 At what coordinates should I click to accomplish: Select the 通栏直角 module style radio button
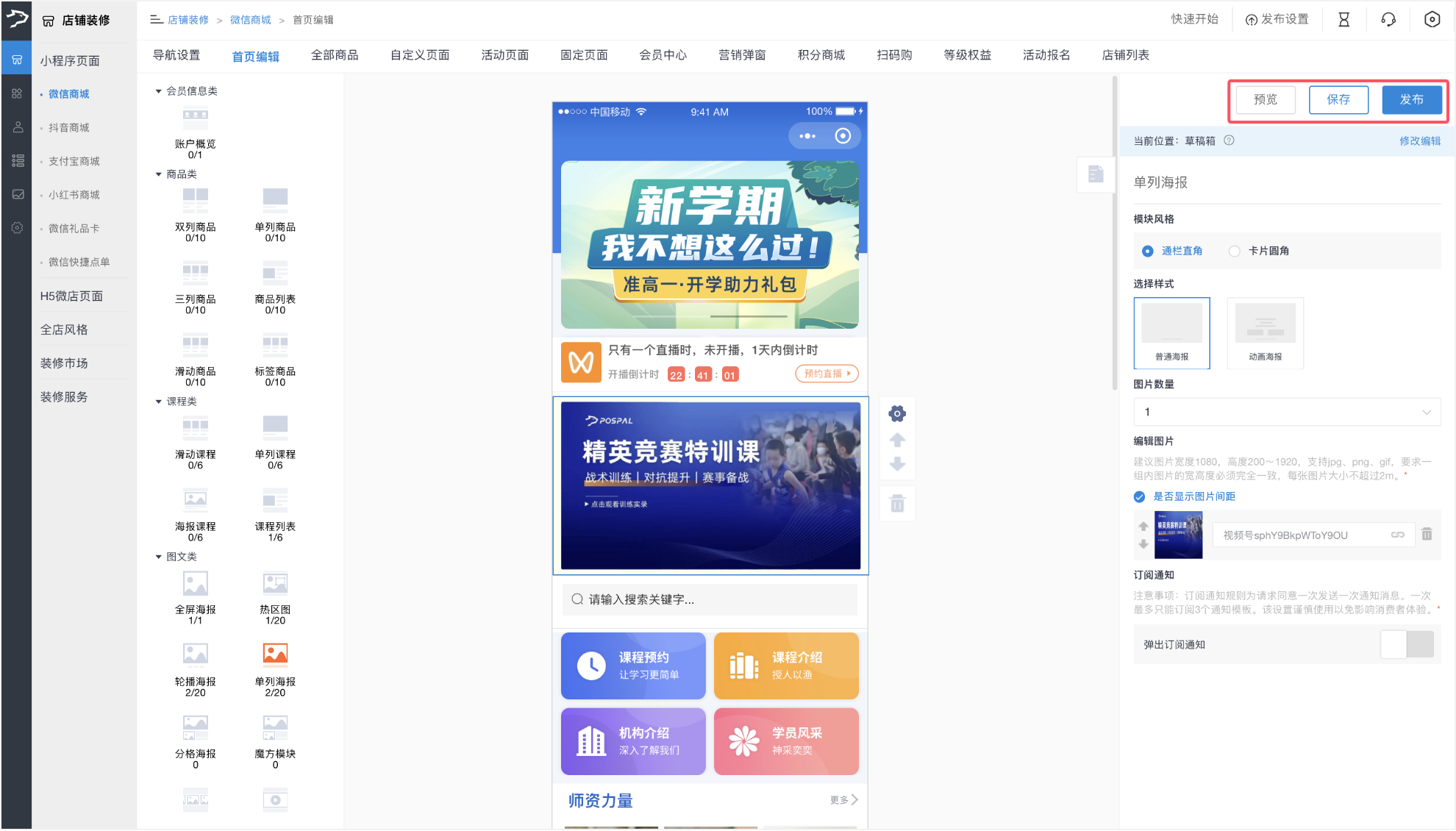click(x=1147, y=251)
